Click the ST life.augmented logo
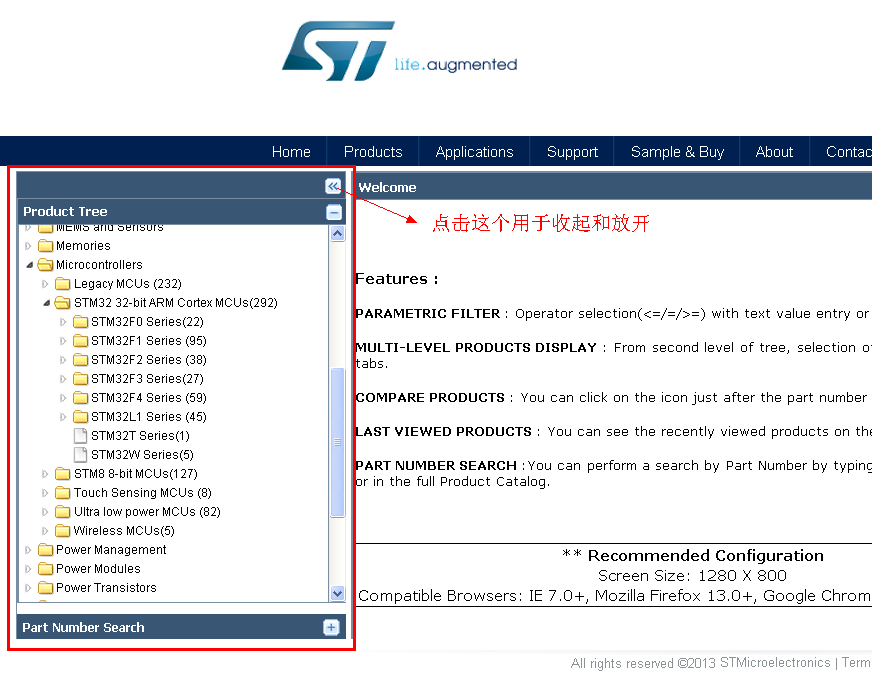Screen dimensions: 872x674 [399, 51]
